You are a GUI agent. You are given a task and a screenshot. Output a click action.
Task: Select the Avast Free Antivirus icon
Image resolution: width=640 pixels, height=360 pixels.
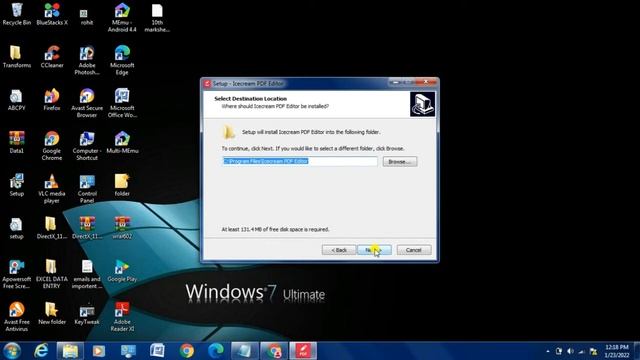16,316
